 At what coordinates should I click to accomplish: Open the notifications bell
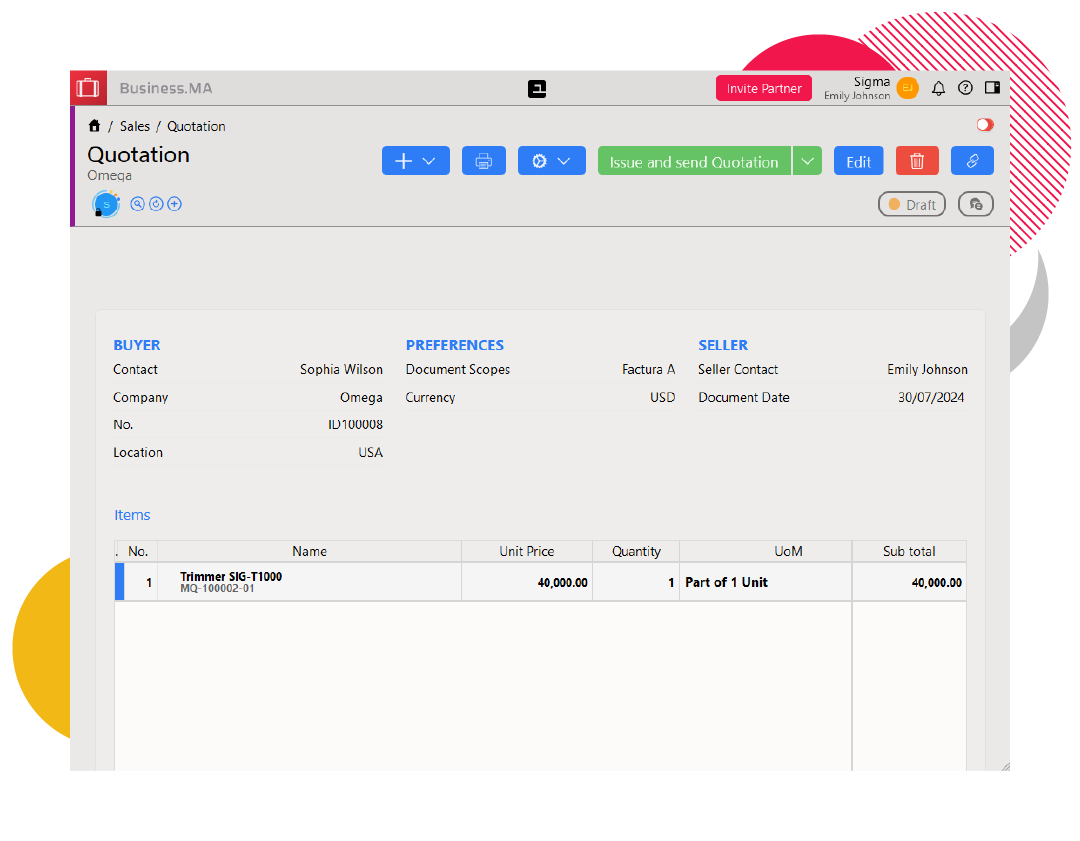938,88
